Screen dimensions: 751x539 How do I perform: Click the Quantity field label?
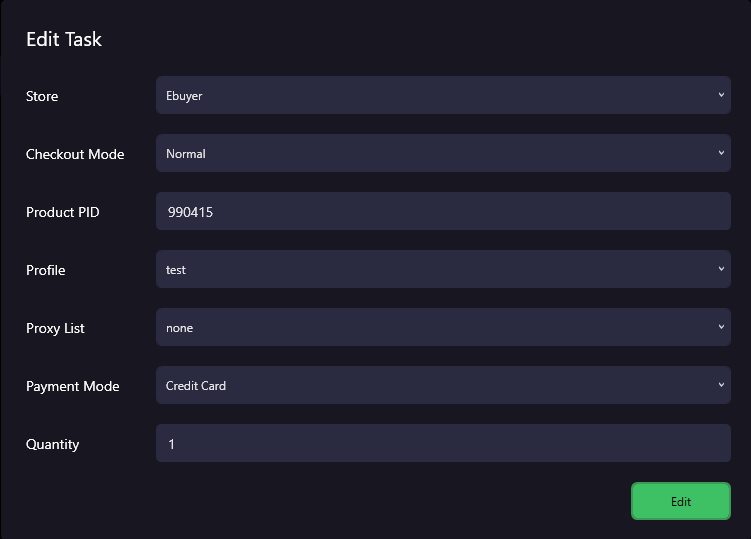(x=53, y=445)
